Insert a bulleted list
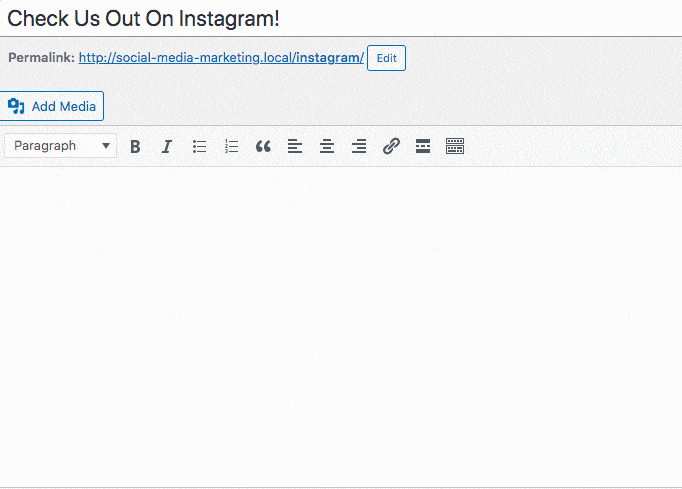 coord(199,146)
